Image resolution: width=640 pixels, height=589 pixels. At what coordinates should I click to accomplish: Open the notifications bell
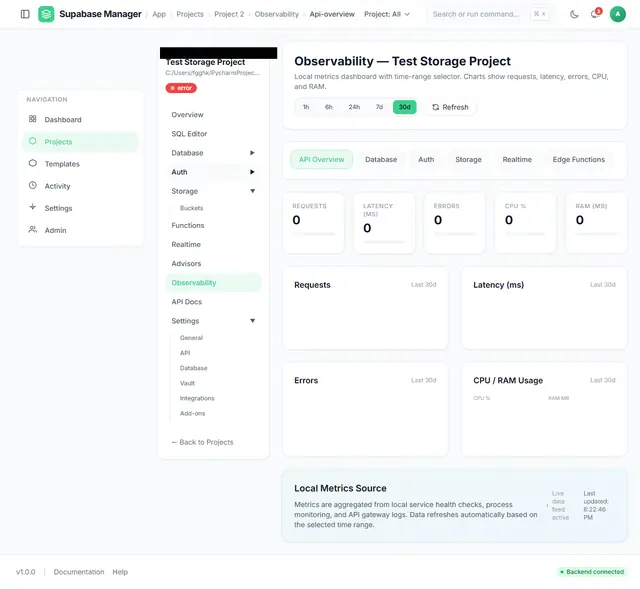[x=595, y=14]
